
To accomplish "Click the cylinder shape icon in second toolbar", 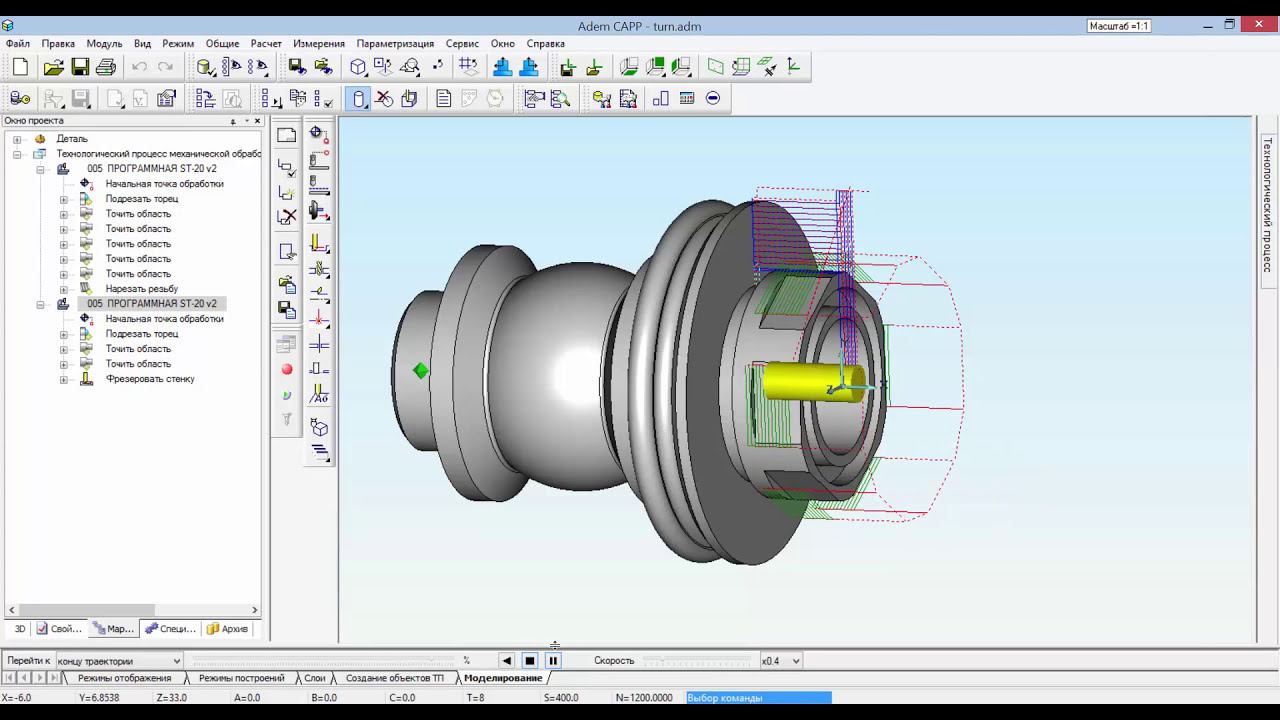I will (x=358, y=98).
